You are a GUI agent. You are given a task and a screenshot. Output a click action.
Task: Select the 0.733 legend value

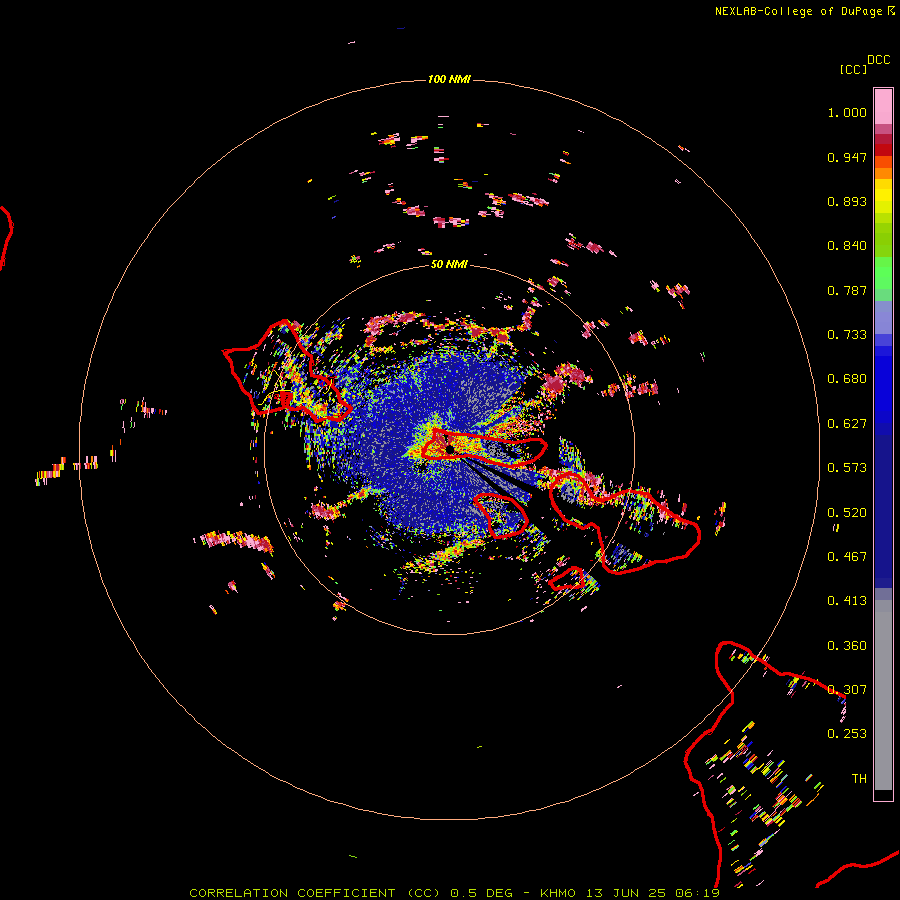pos(847,335)
